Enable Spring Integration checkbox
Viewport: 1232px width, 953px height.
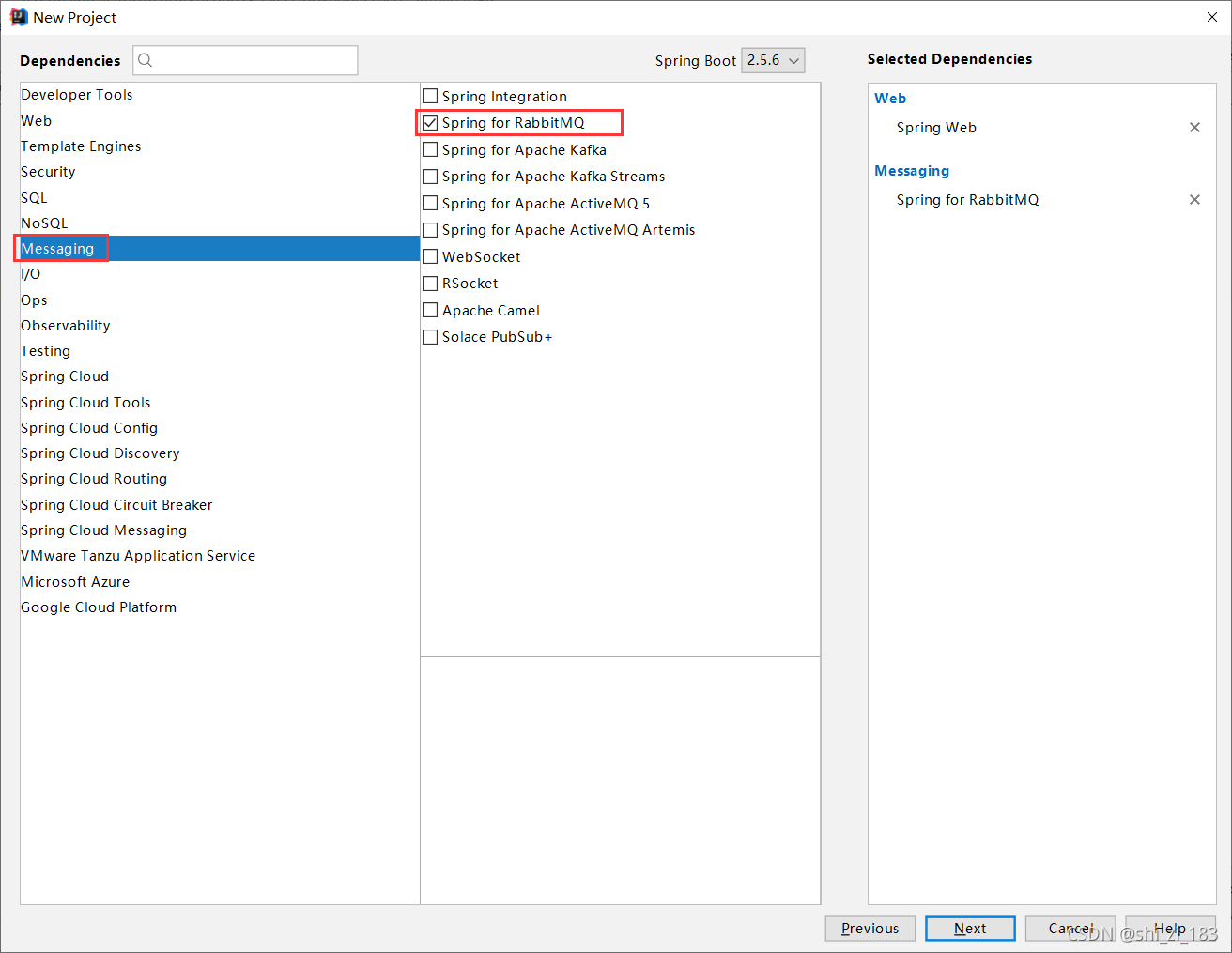(x=430, y=96)
